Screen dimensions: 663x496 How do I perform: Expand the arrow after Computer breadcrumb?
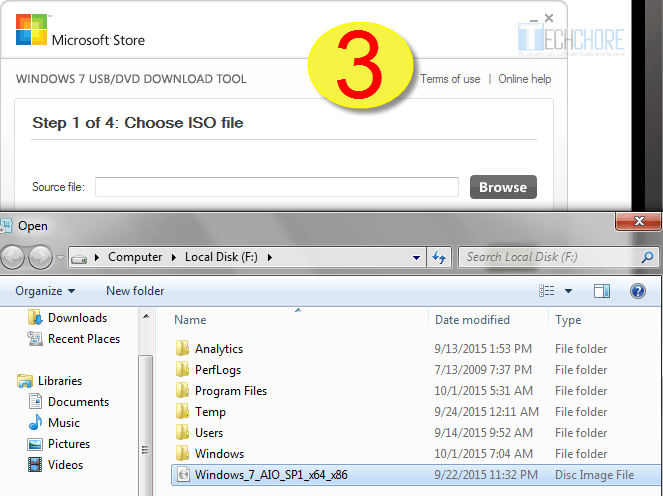click(173, 257)
